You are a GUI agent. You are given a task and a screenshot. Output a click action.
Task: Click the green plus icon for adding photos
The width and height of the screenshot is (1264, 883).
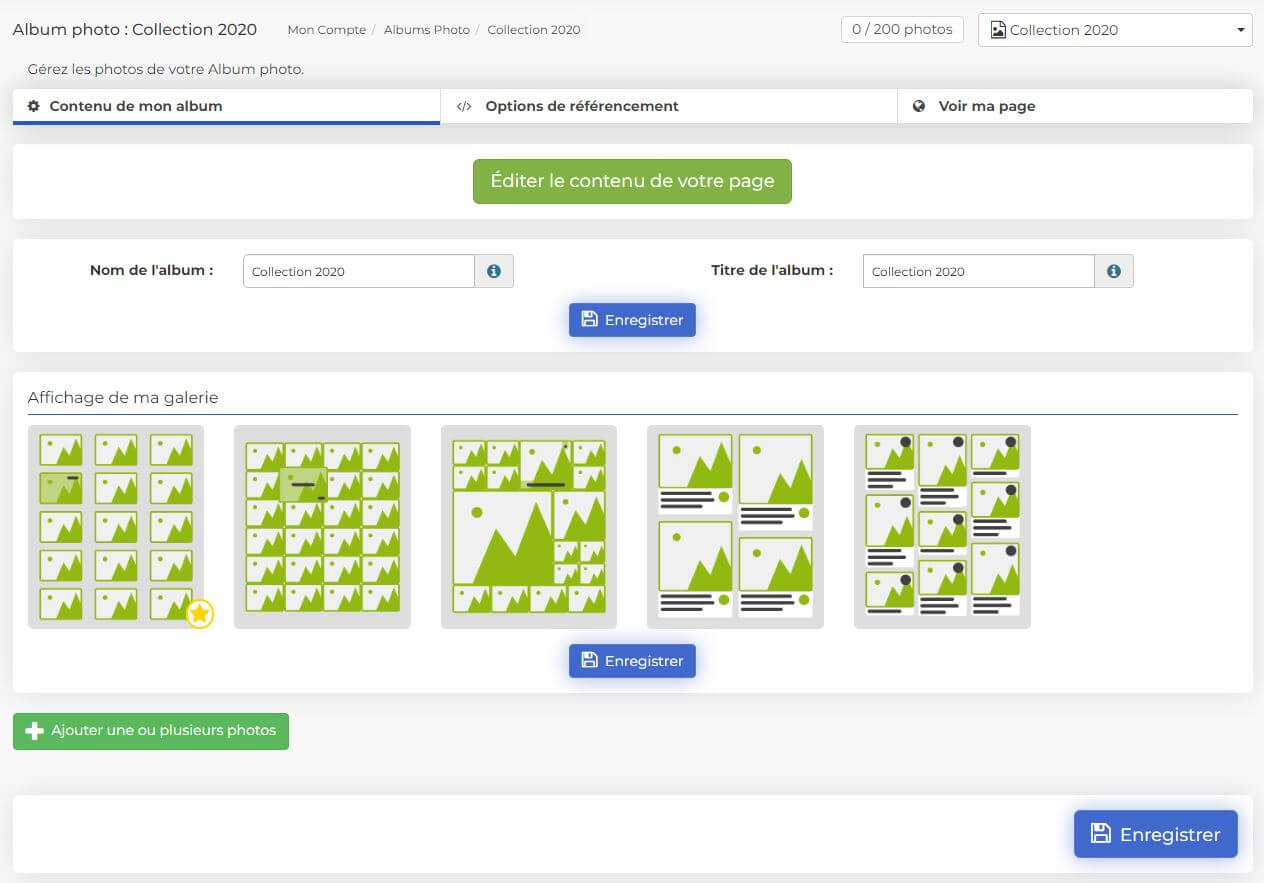34,731
